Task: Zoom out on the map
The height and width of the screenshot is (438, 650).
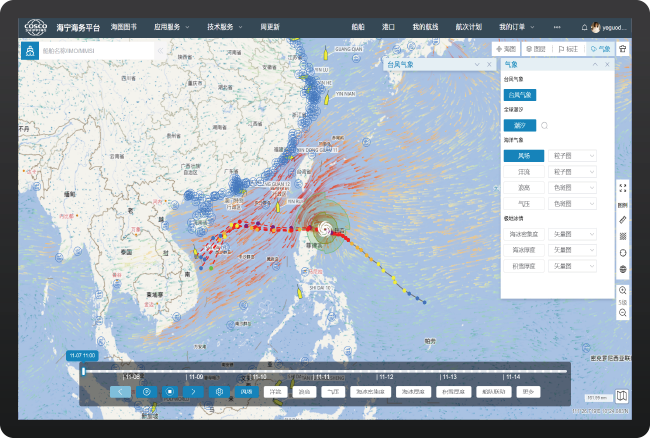Action: 623,313
